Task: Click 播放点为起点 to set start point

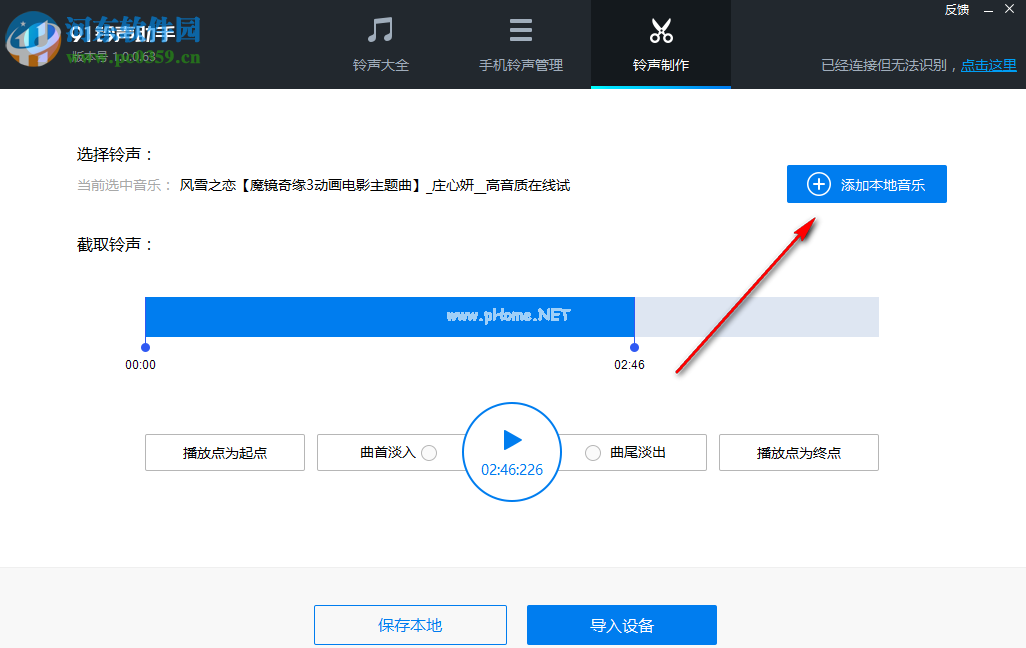Action: [x=224, y=452]
